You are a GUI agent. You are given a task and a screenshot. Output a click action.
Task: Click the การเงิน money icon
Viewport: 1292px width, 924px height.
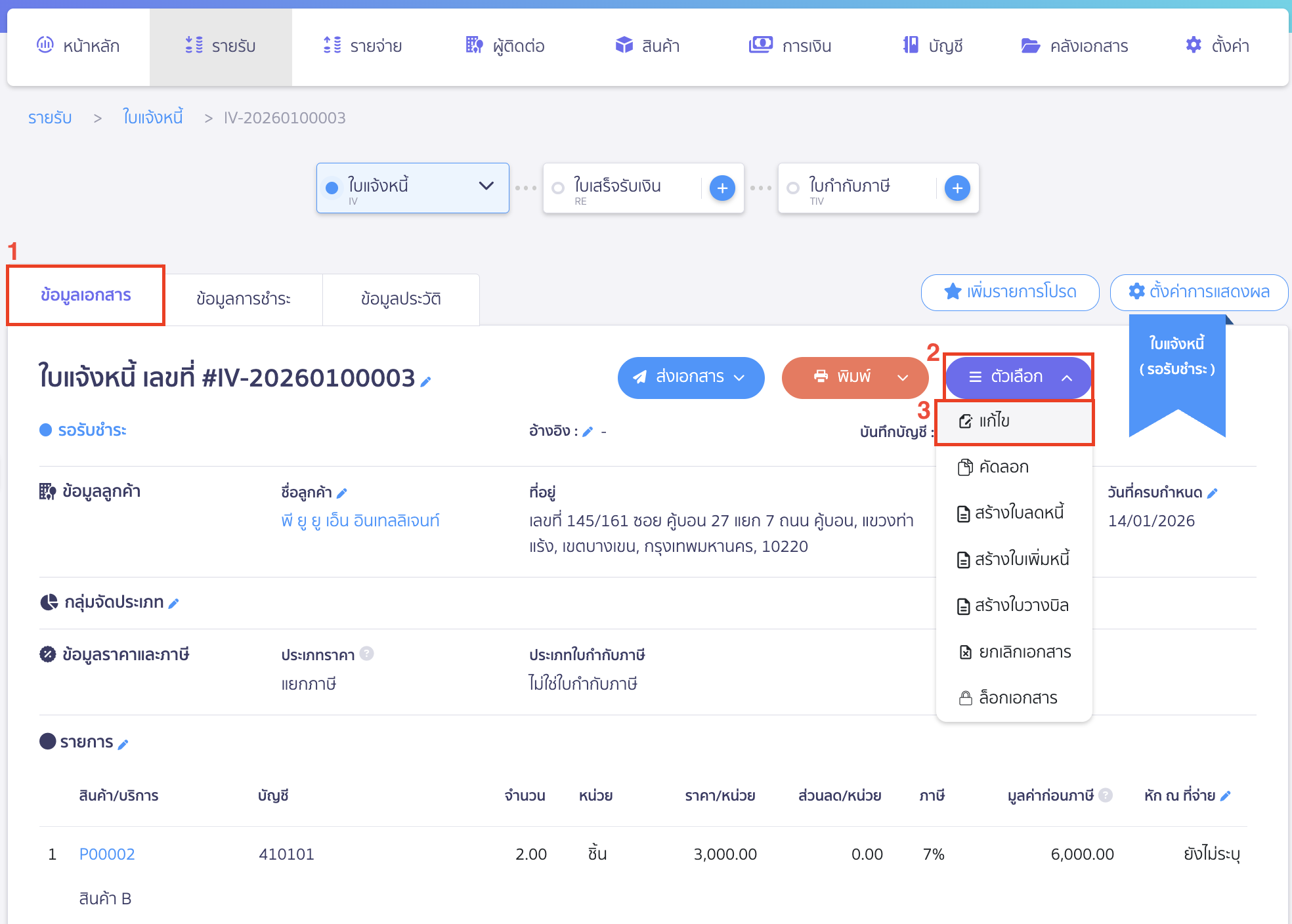pyautogui.click(x=760, y=45)
